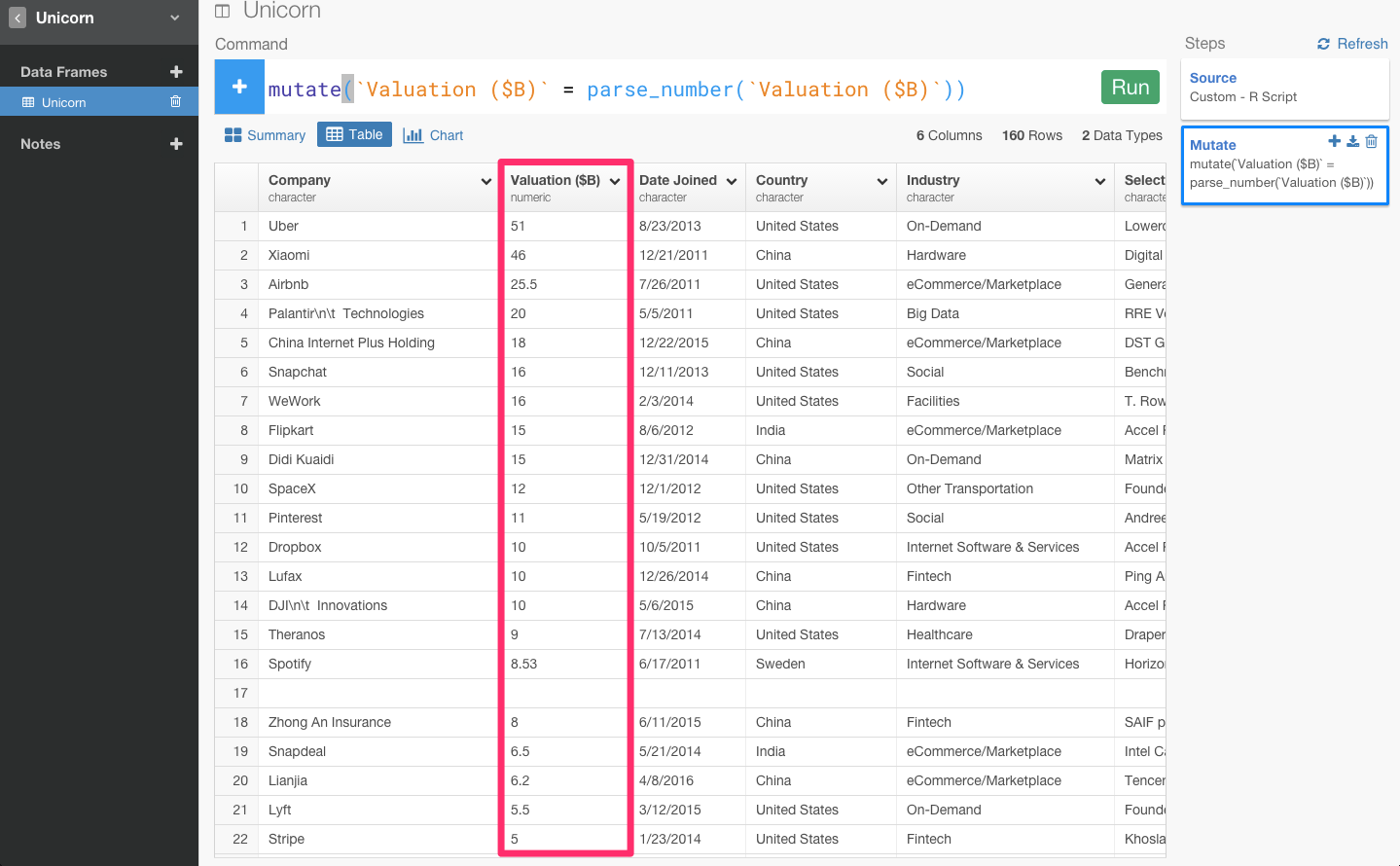Click the Industry column header label
Screen dimensions: 1400x866
click(x=933, y=180)
